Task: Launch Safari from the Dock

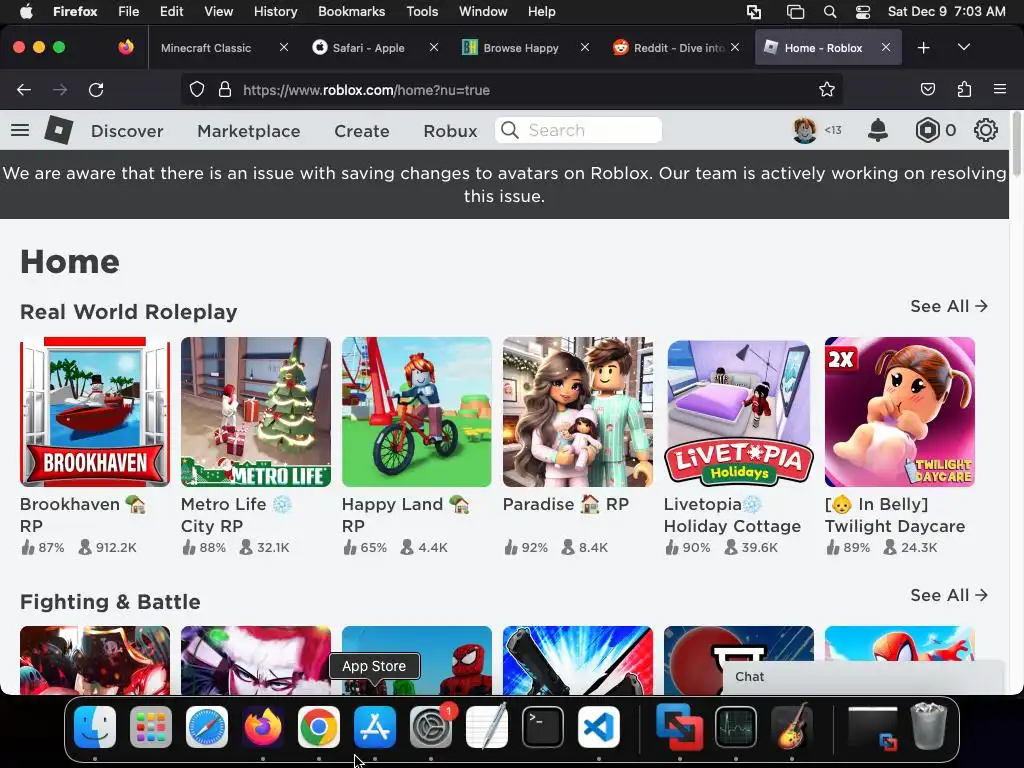Action: [x=207, y=727]
